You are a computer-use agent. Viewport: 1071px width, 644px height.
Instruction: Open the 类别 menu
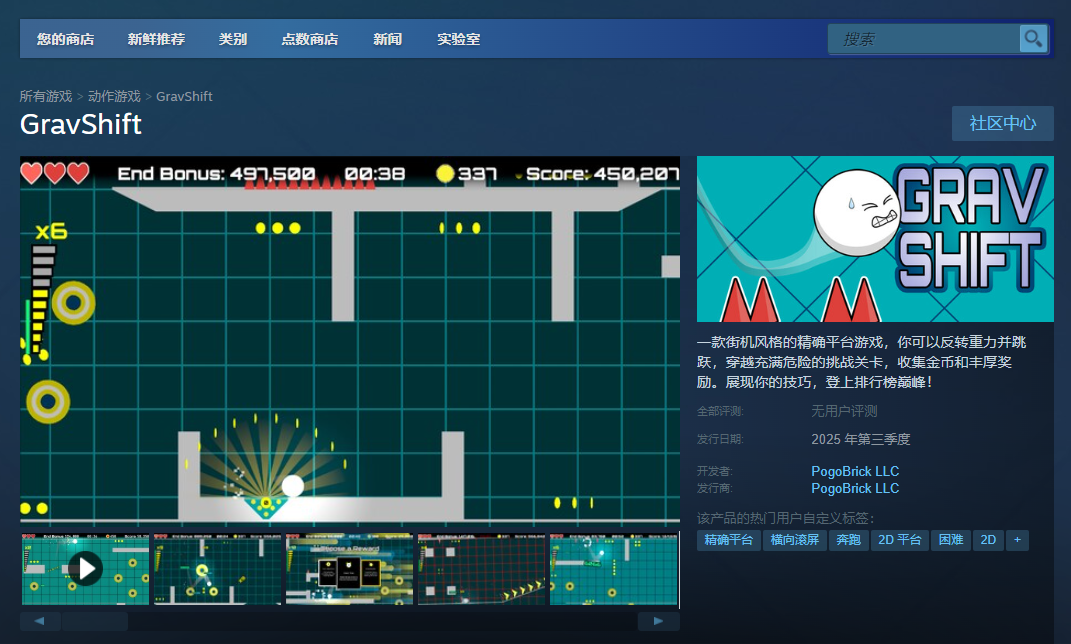click(x=232, y=39)
